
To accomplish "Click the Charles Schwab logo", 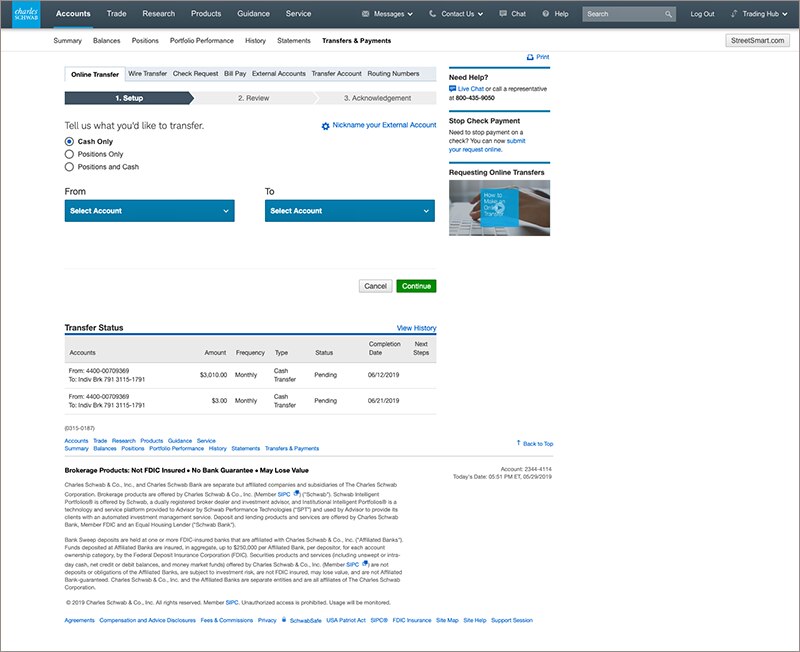I will pyautogui.click(x=26, y=14).
